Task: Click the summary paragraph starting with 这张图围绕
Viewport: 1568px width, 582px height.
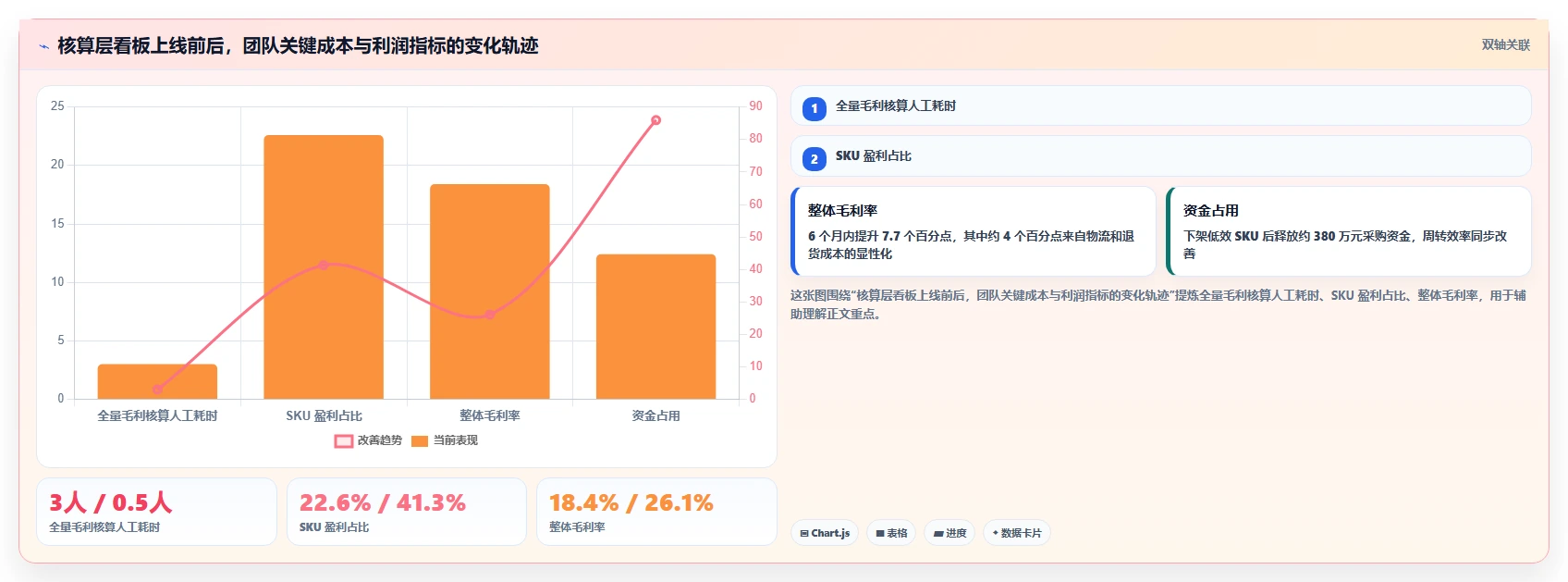Action: pyautogui.click(x=1158, y=304)
